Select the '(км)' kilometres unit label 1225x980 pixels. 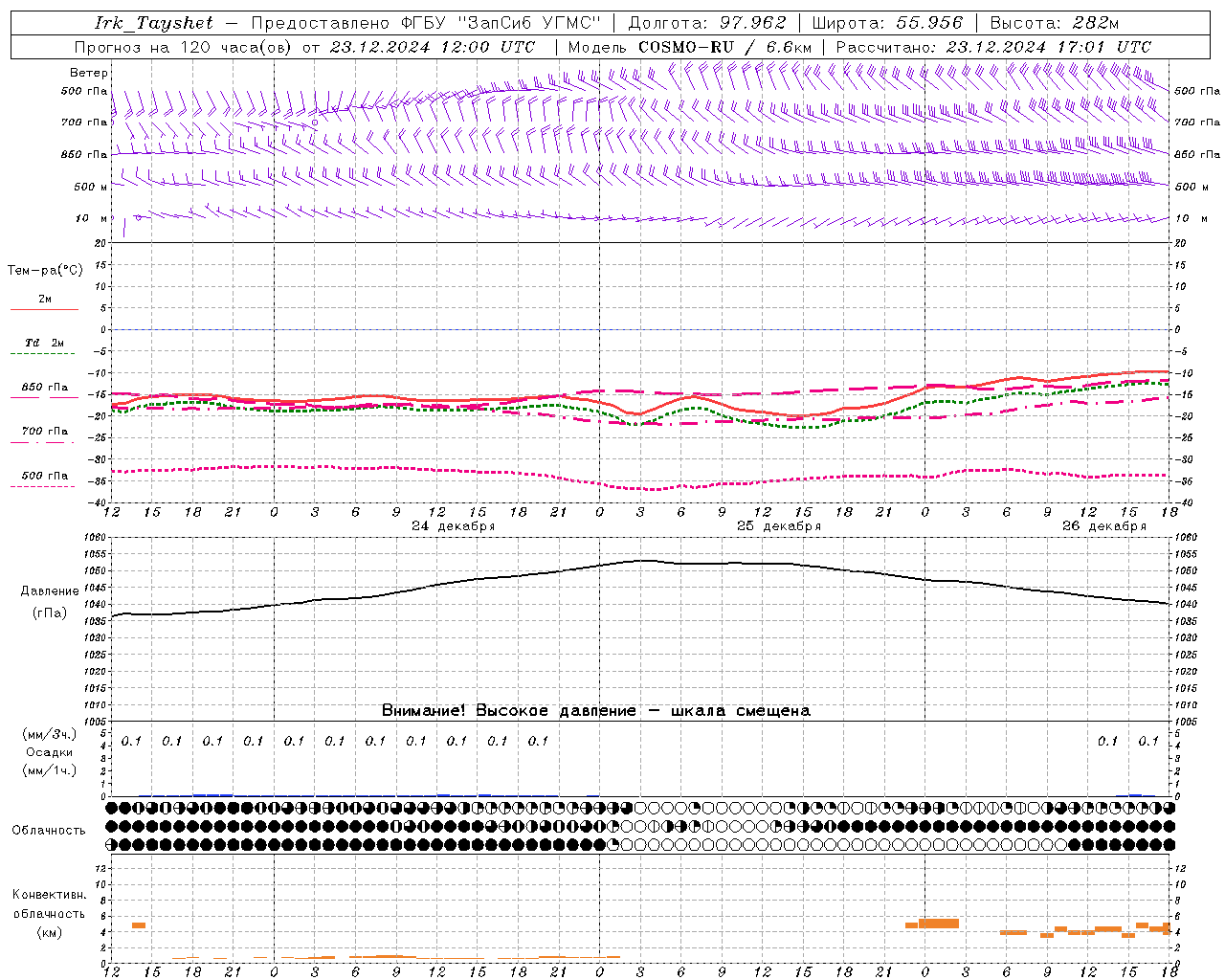tap(50, 932)
